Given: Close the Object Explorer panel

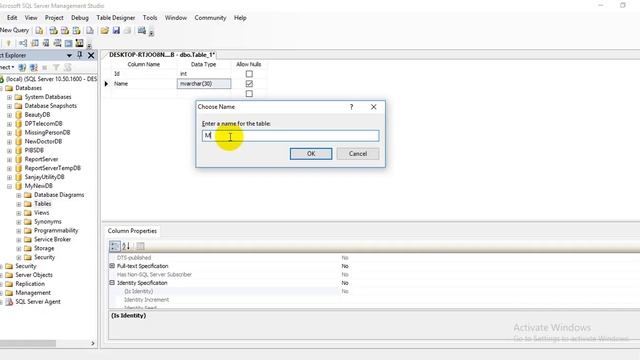Looking at the screenshot, I should pos(91,55).
